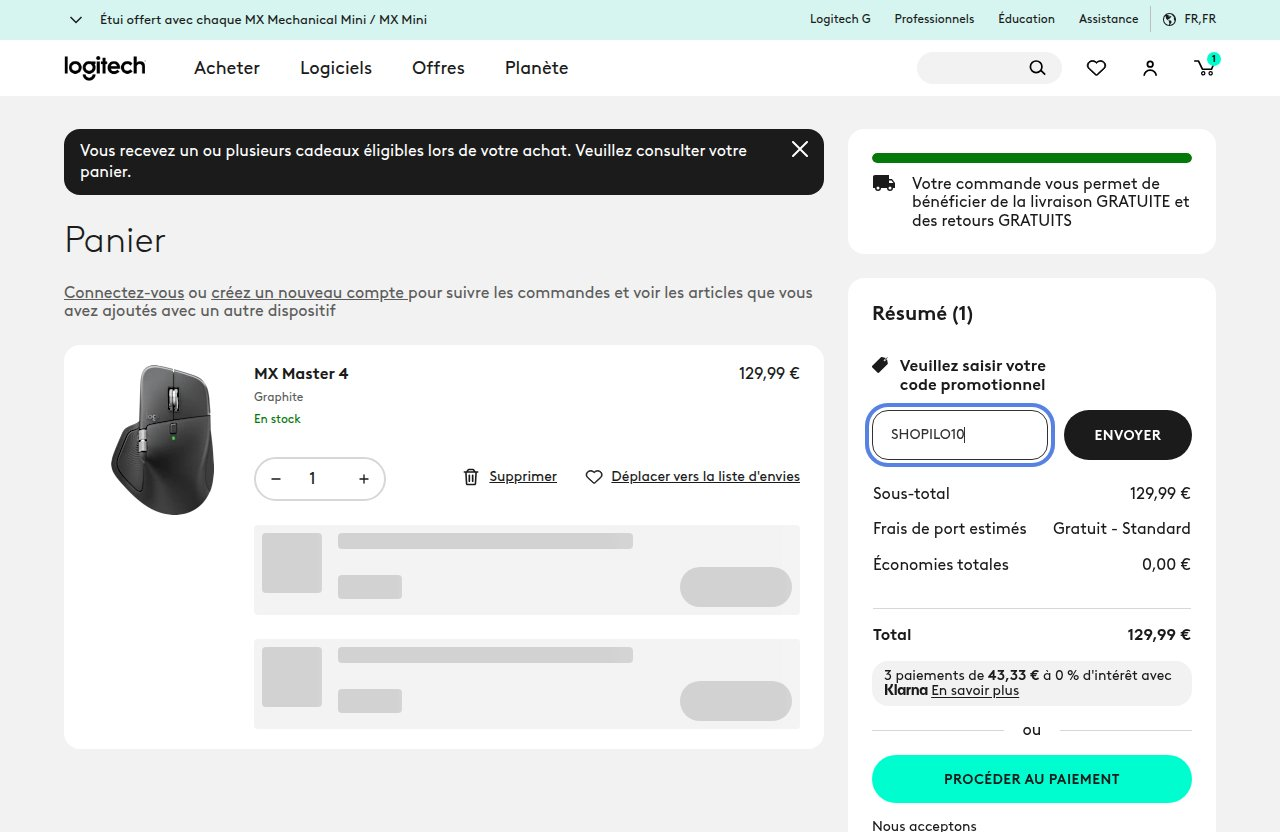Click the promo code input field
Viewport: 1280px width, 832px height.
pos(960,435)
